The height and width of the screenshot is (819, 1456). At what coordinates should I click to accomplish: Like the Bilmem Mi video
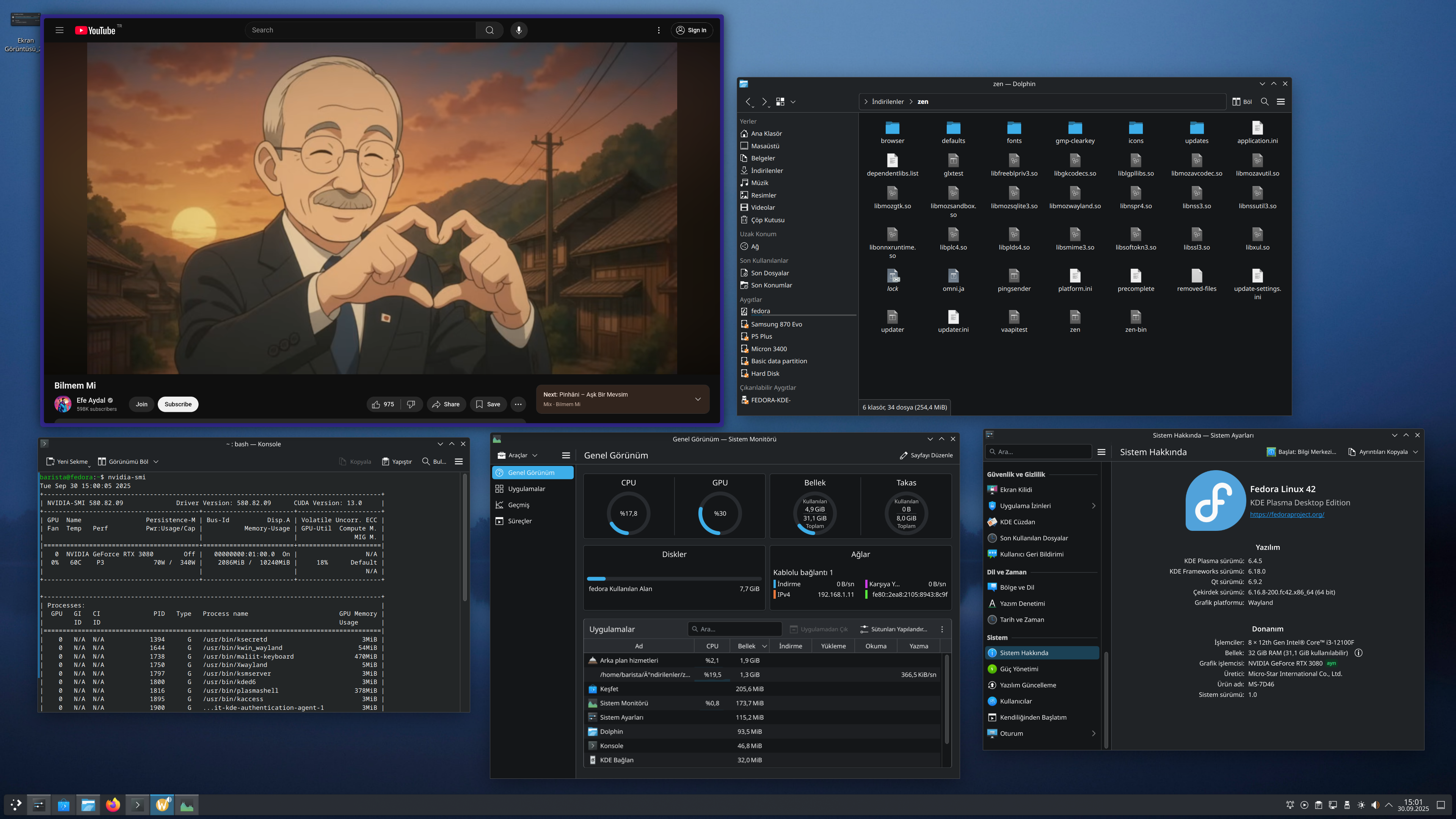[383, 404]
